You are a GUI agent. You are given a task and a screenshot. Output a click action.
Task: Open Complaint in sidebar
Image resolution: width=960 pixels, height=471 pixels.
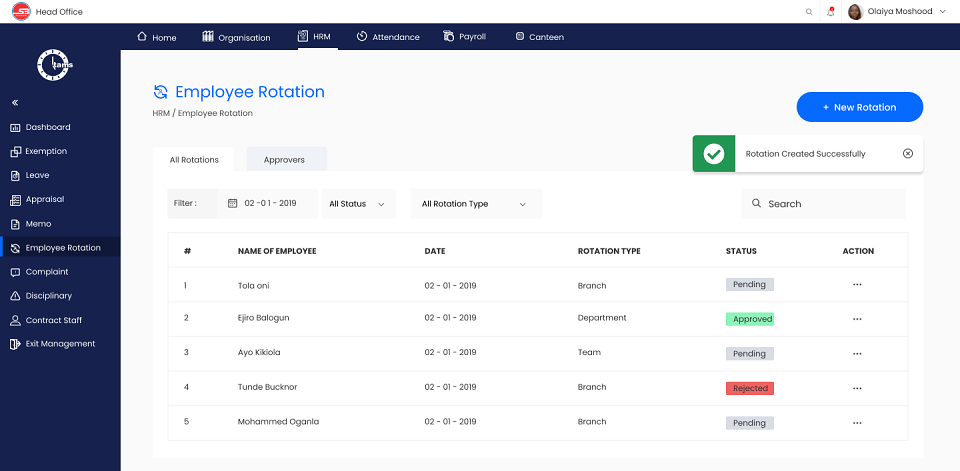point(47,272)
